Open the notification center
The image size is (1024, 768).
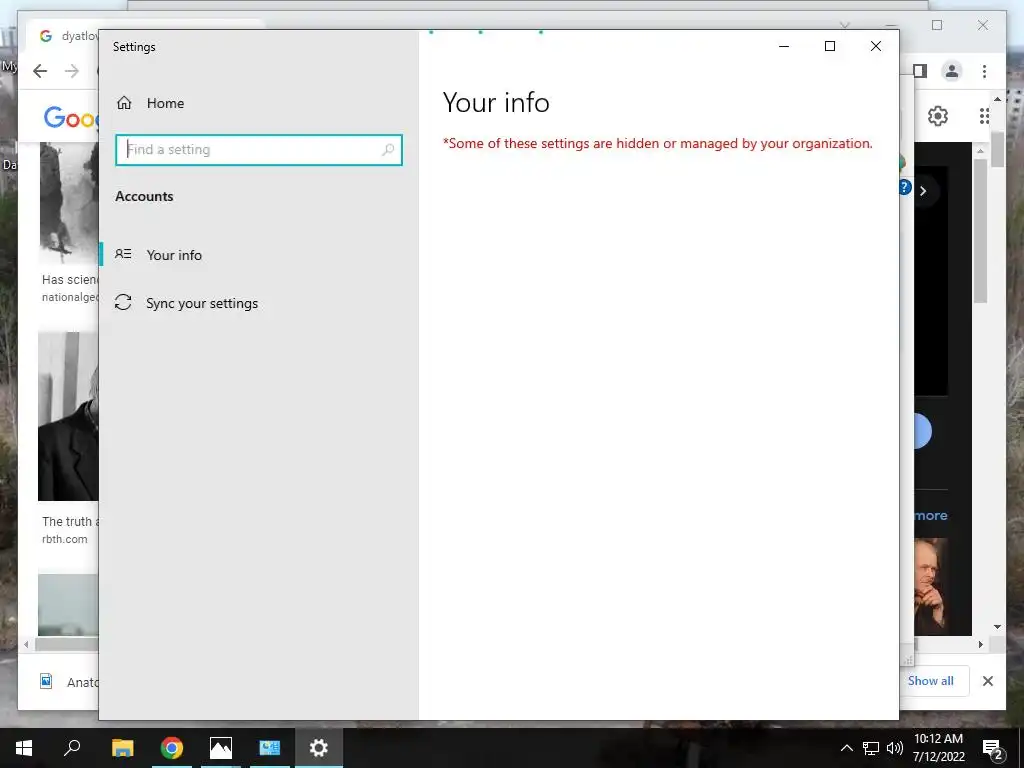992,748
